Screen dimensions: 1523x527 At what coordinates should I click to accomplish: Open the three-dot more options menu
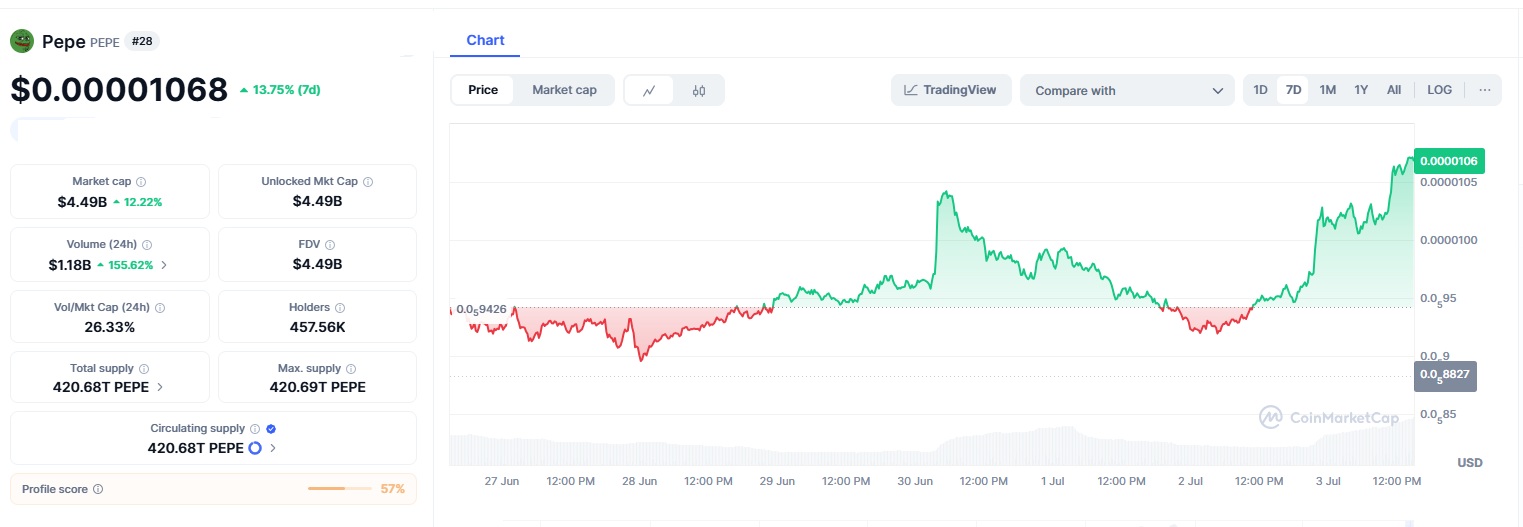[x=1484, y=90]
